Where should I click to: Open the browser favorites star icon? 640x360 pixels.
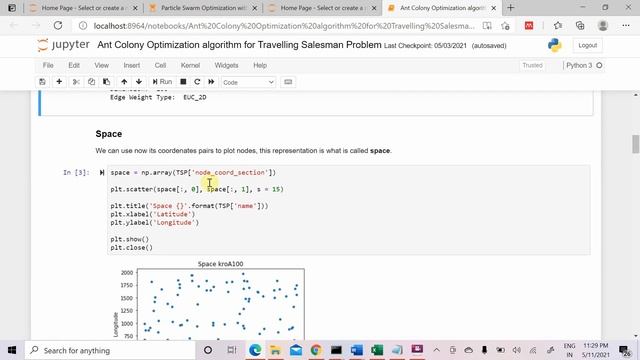(x=558, y=26)
